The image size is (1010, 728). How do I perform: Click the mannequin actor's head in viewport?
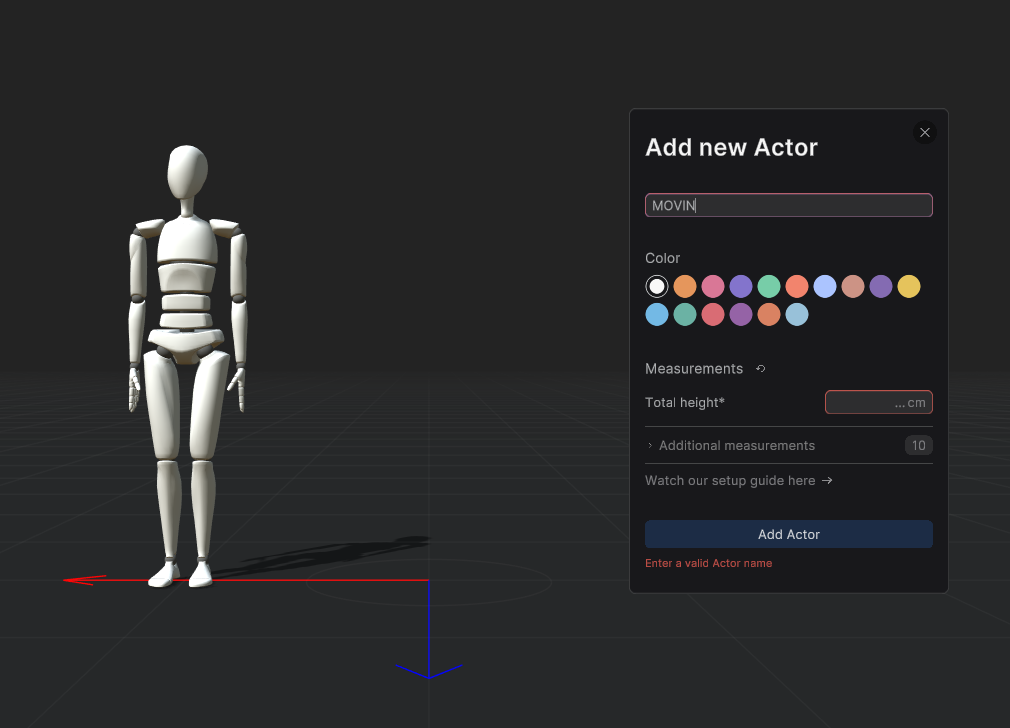(187, 172)
